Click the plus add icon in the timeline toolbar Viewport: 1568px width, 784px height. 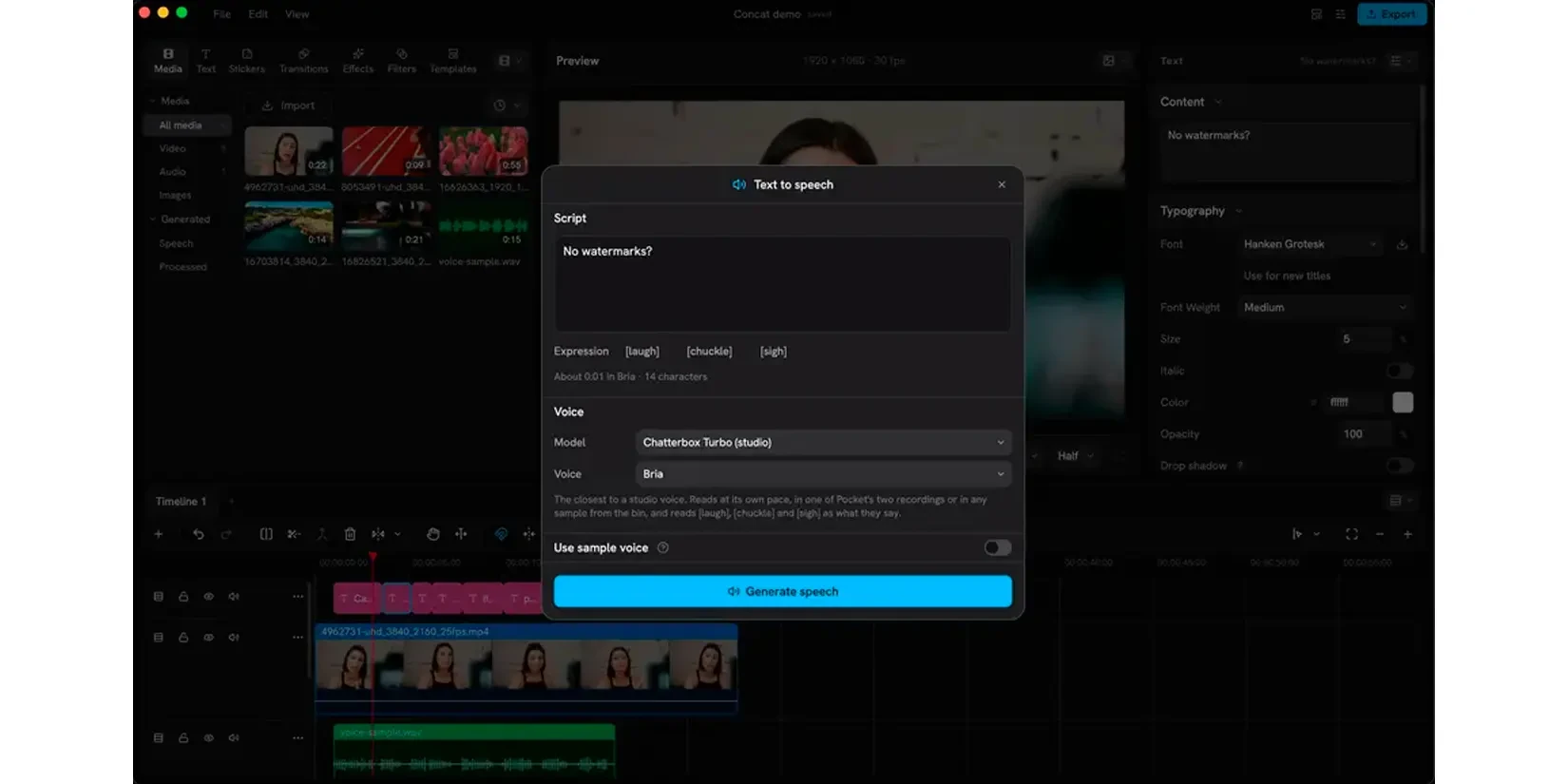pos(158,534)
